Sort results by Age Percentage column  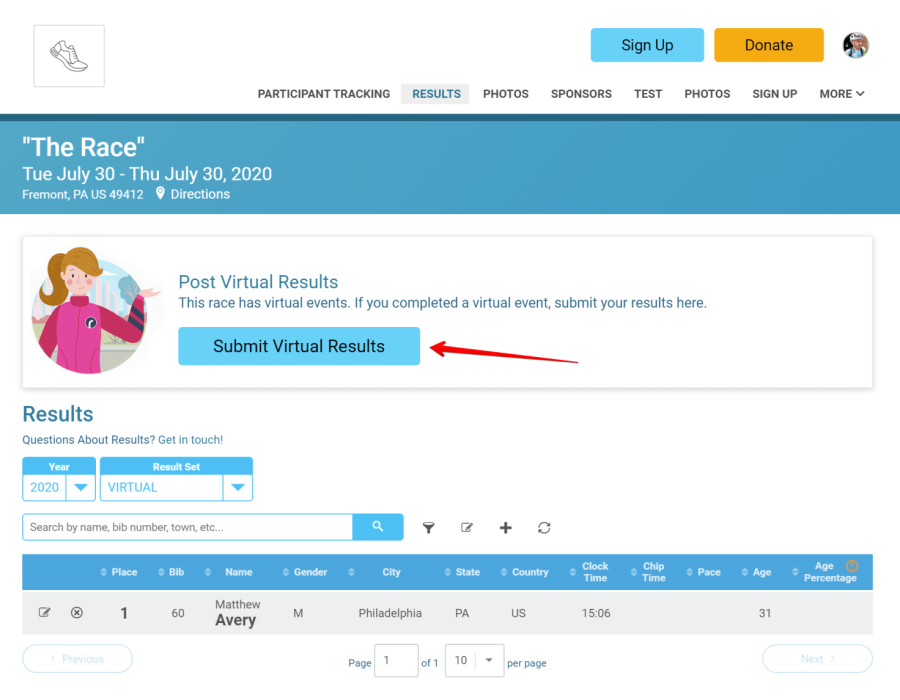(x=824, y=572)
